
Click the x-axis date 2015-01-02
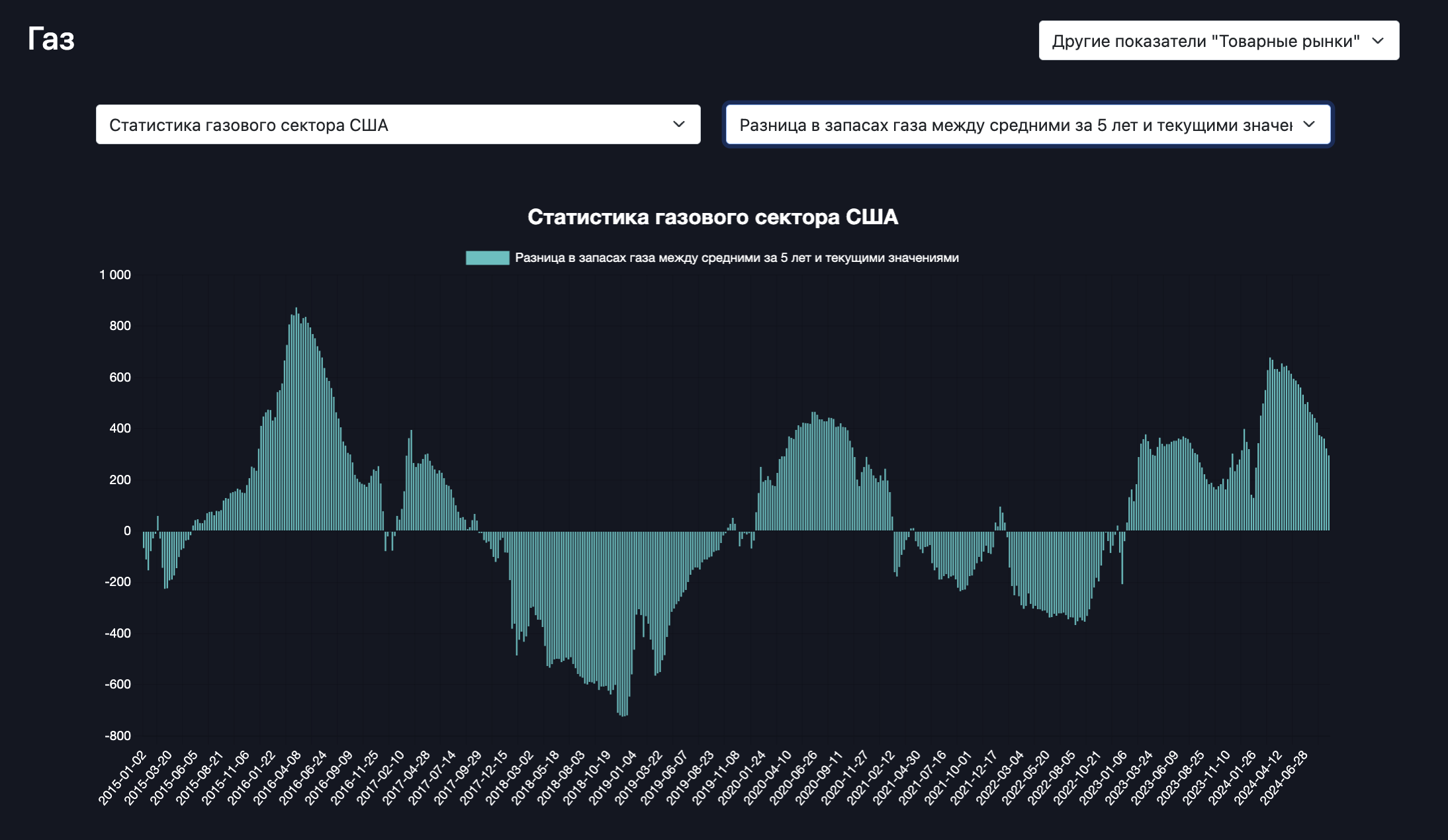point(122,778)
